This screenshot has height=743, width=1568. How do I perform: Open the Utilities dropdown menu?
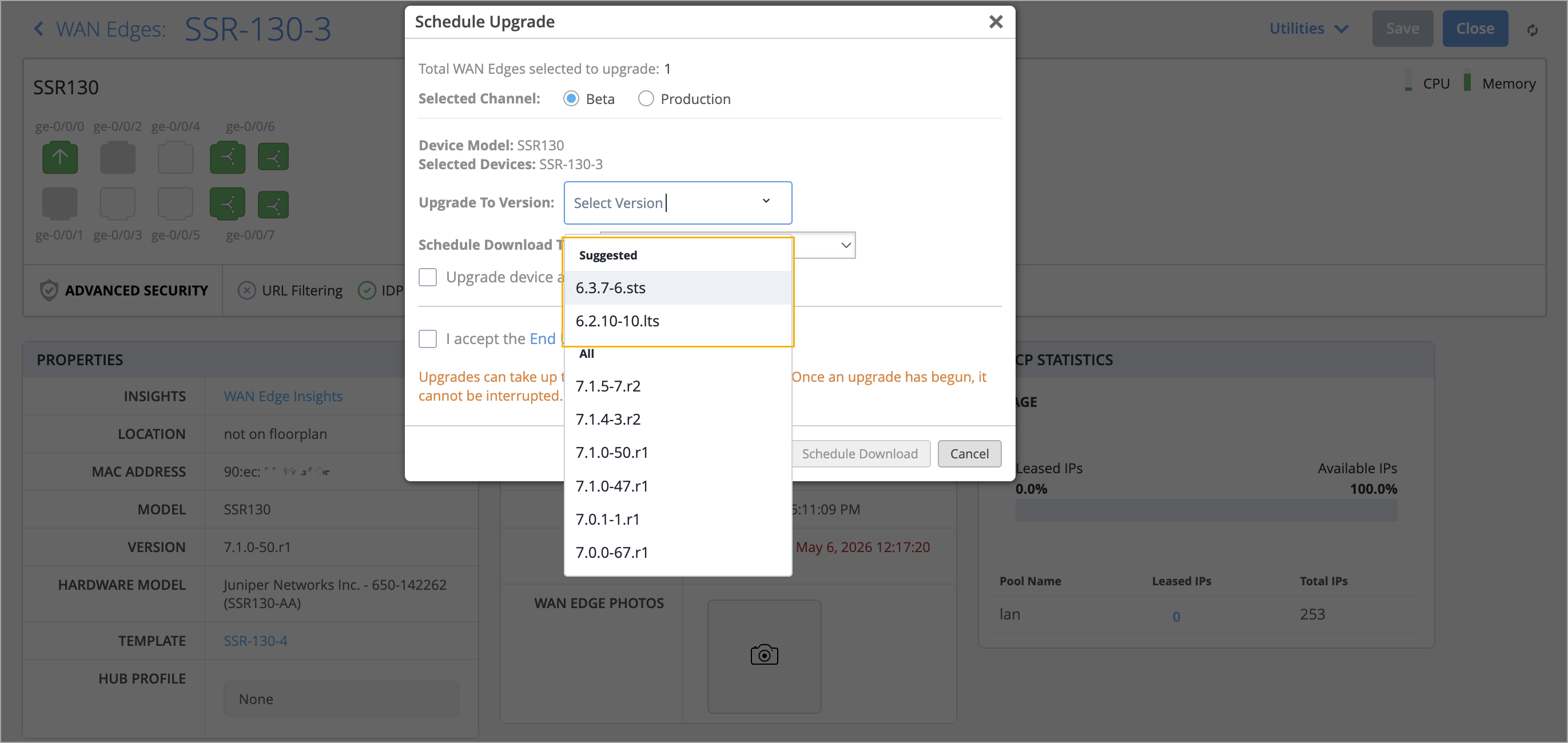tap(1309, 29)
